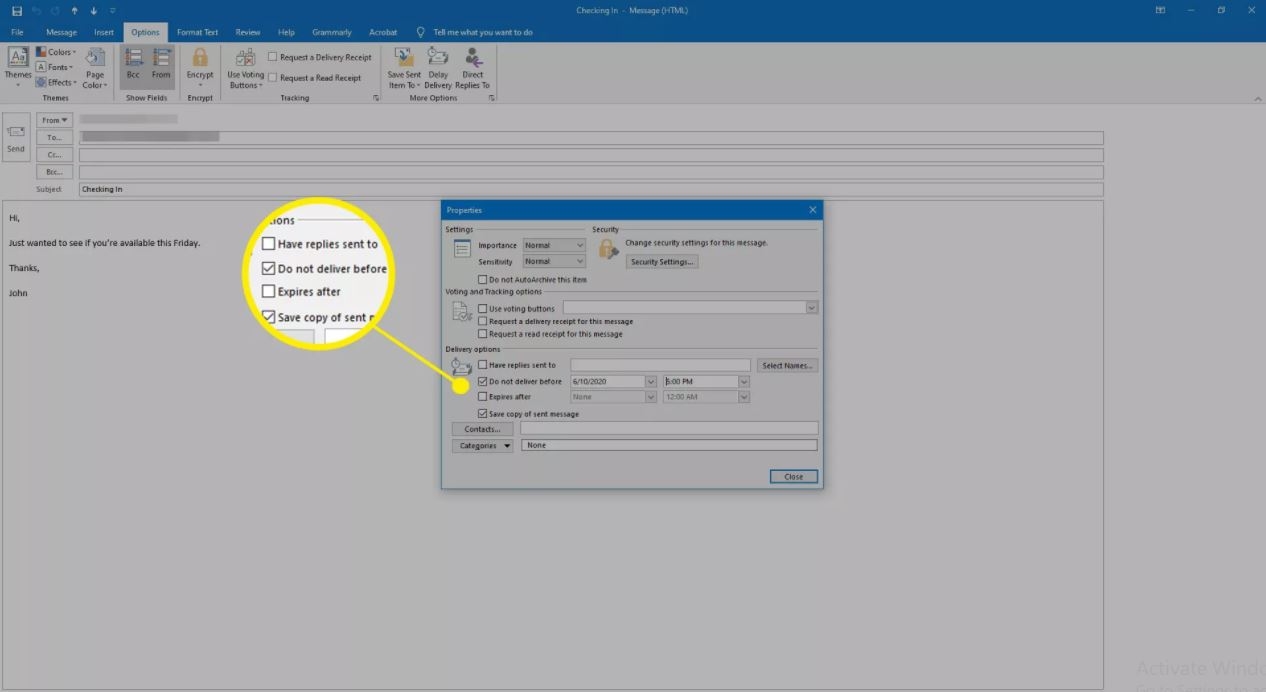The image size is (1266, 692).
Task: Click the Select Names button
Action: pyautogui.click(x=788, y=365)
